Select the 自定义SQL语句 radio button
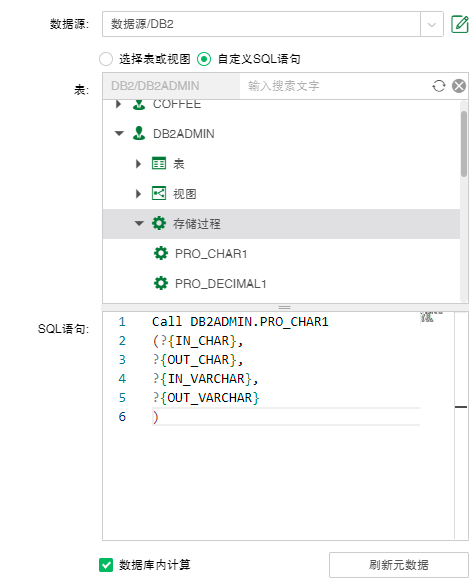 [204, 59]
